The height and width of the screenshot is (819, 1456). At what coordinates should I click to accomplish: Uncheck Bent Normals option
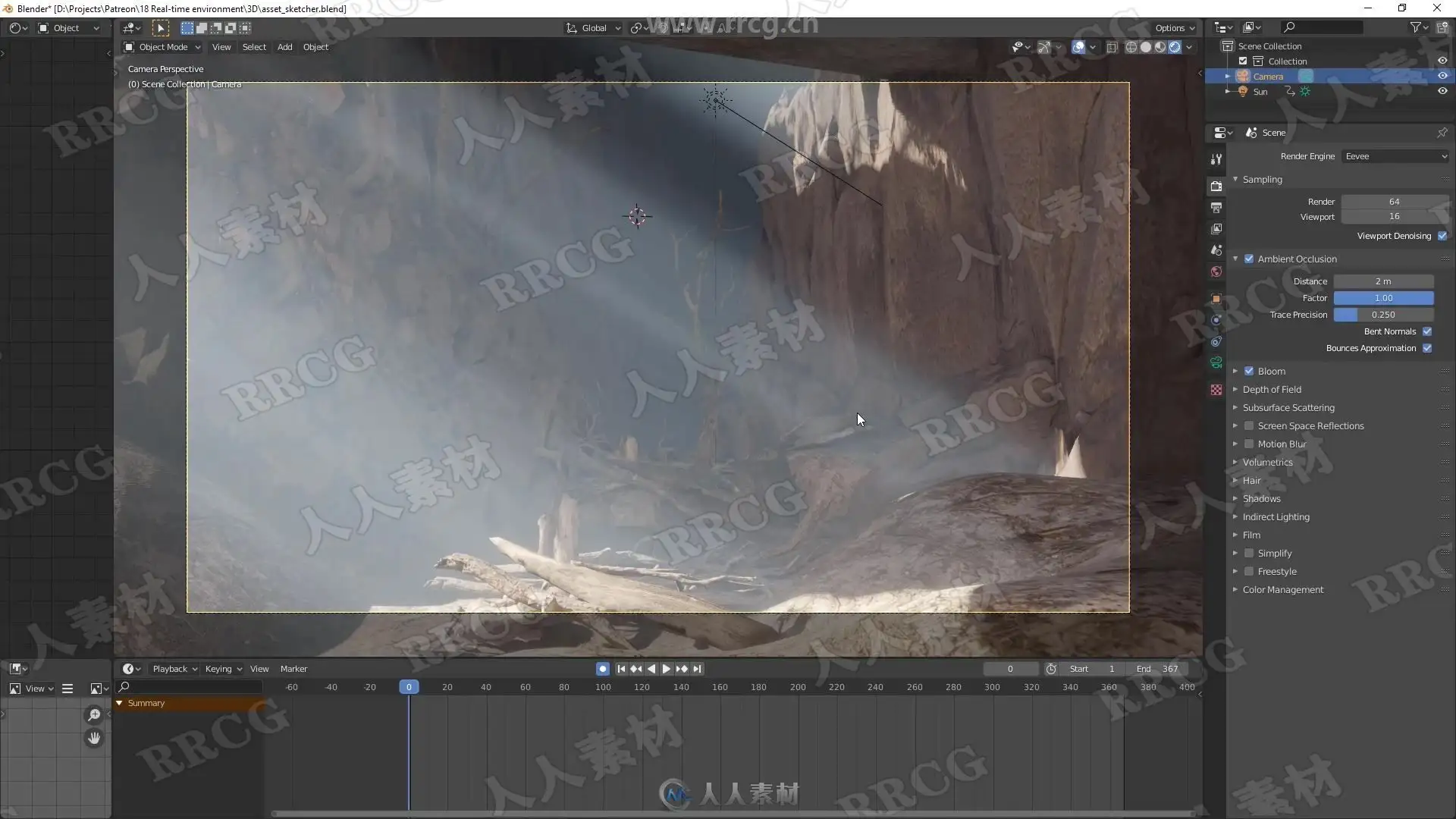point(1427,331)
